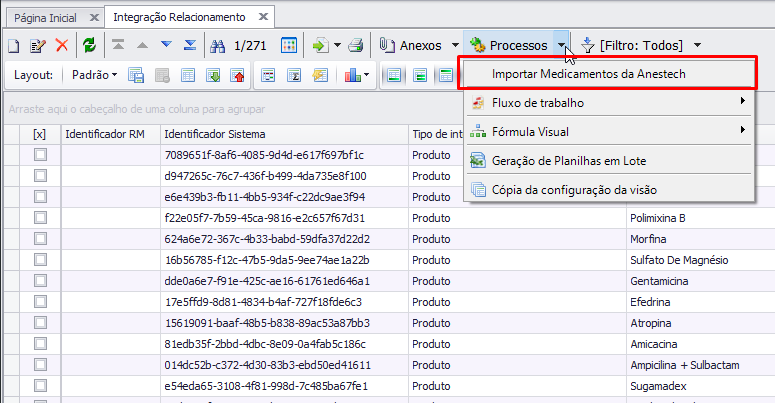This screenshot has width=775, height=403.
Task: Check the box for Morfina row
Action: (x=41, y=239)
